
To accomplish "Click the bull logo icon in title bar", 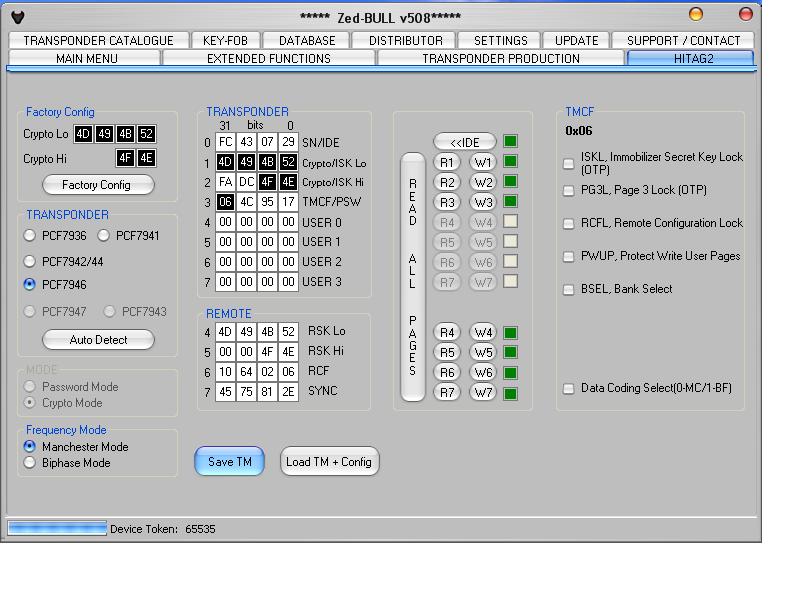I will pos(18,17).
